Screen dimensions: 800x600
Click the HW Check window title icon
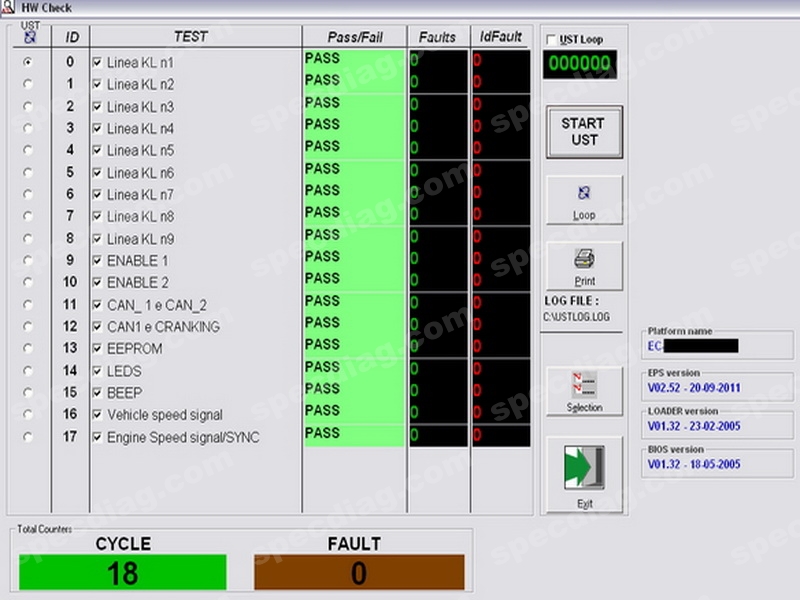click(x=8, y=8)
